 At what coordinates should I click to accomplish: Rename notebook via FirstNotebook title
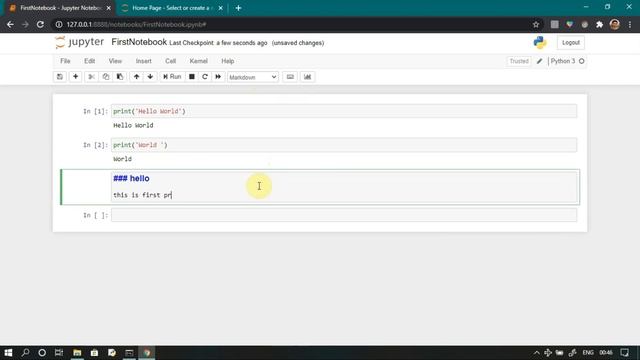(x=139, y=42)
